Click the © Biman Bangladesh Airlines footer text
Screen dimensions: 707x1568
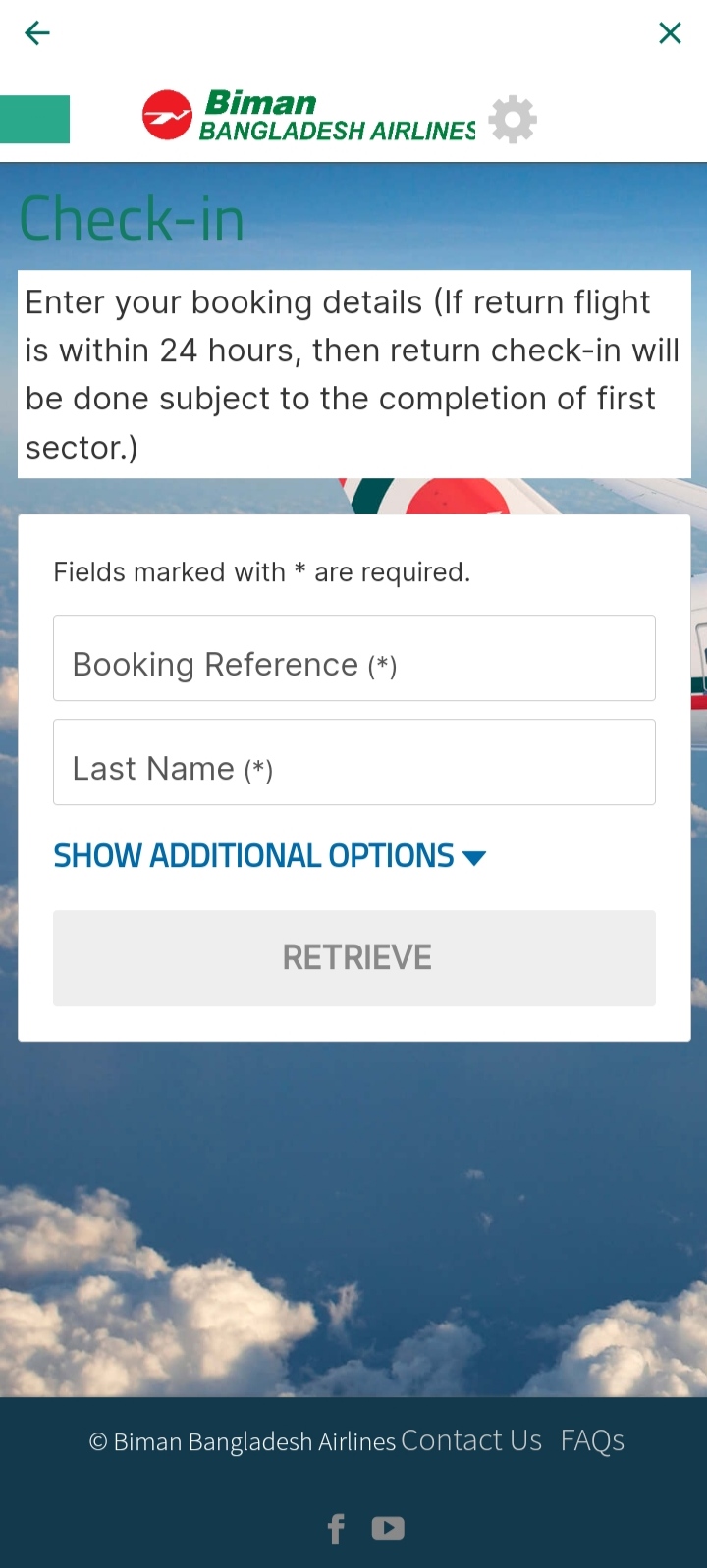coord(243,1441)
